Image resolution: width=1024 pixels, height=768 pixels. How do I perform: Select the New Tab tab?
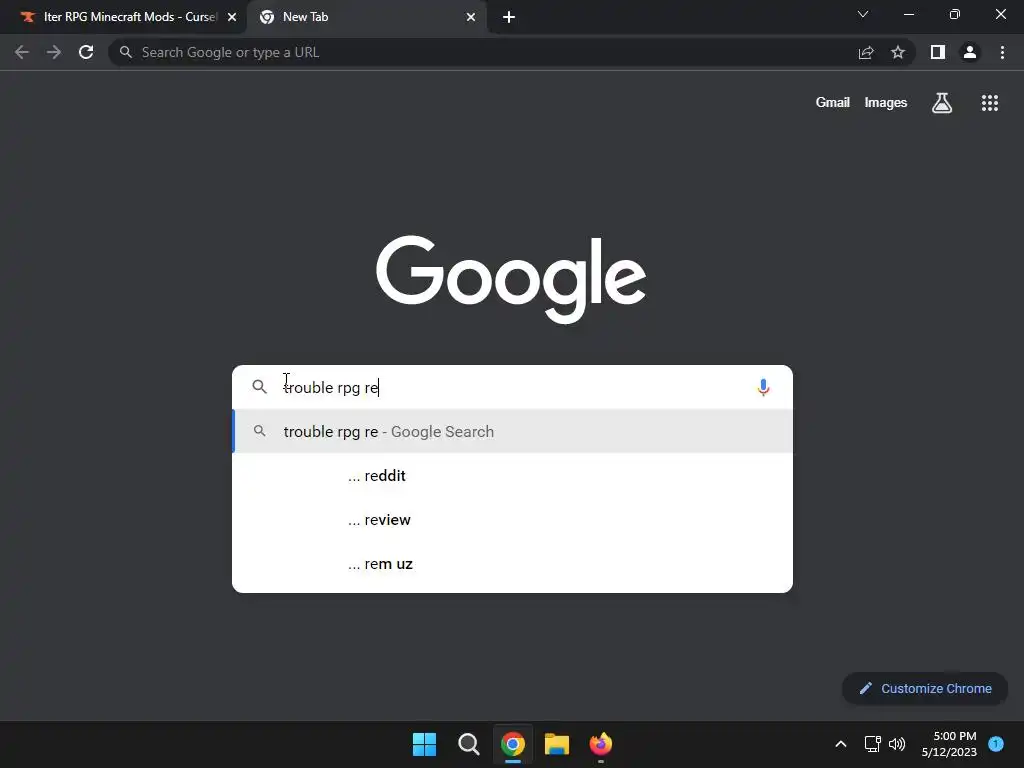pos(367,17)
